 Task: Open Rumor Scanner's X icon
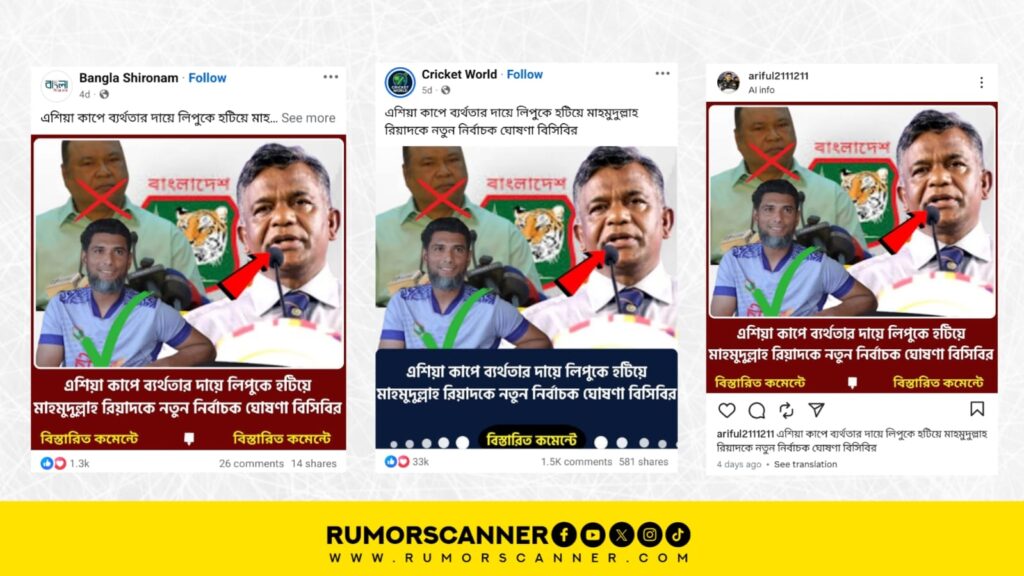[621, 535]
